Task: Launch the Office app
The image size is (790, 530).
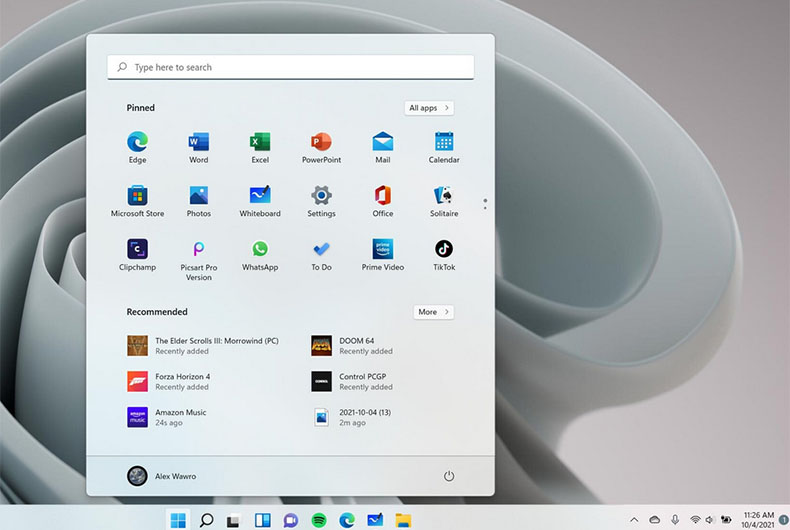Action: [x=383, y=201]
